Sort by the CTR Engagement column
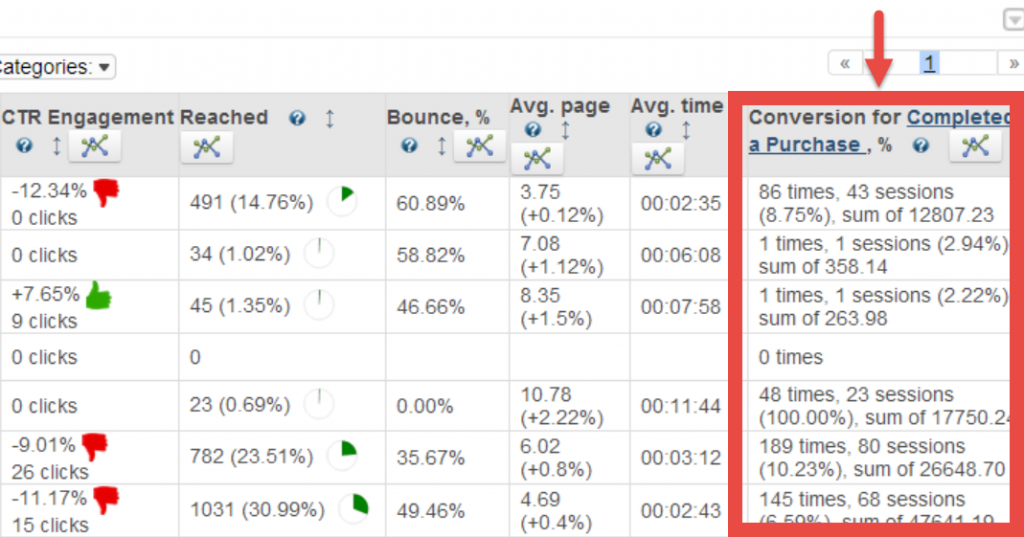 [x=56, y=146]
